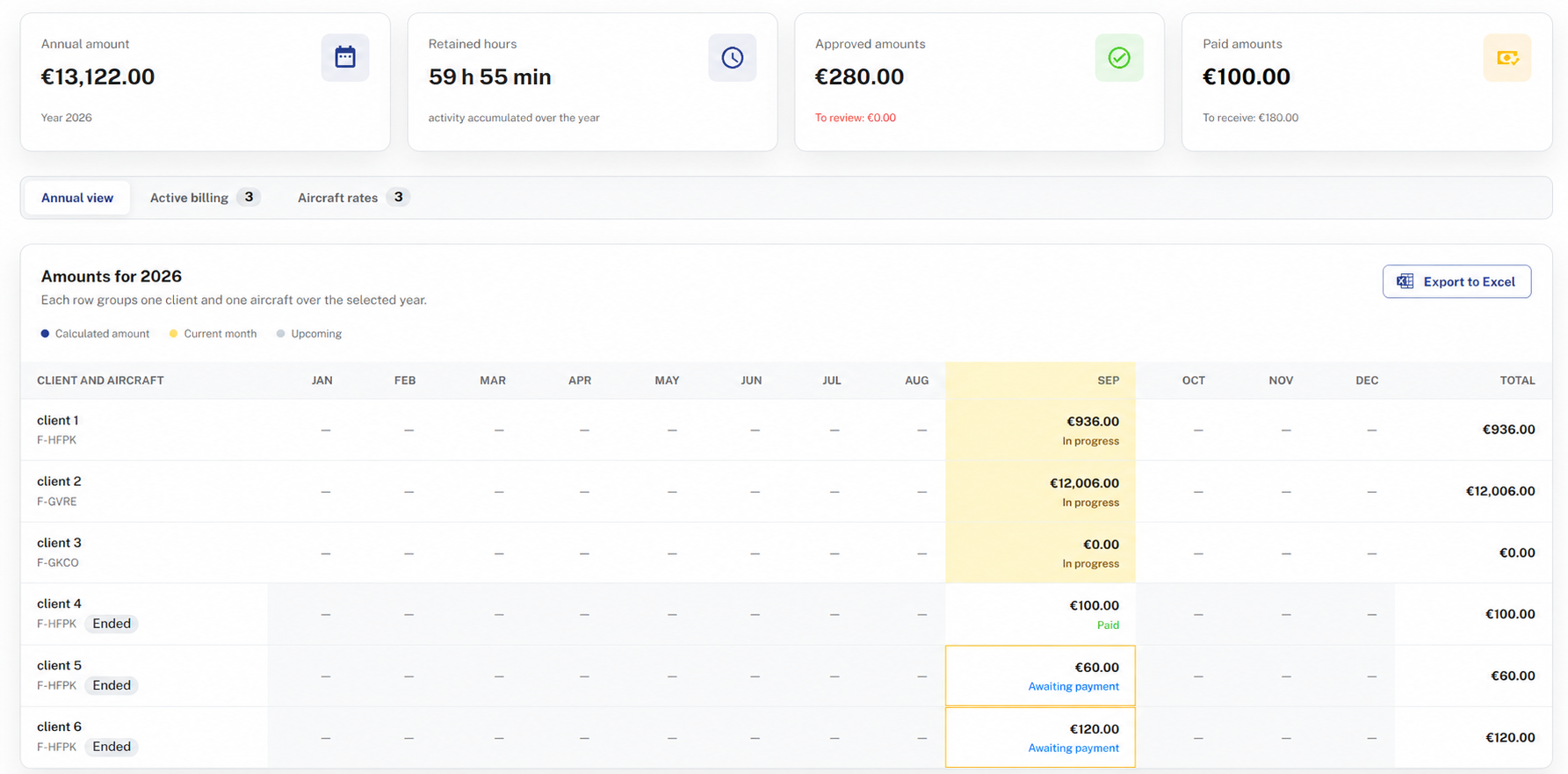Click the Excel icon in Export button
Image resolution: width=1568 pixels, height=774 pixels.
coord(1405,281)
